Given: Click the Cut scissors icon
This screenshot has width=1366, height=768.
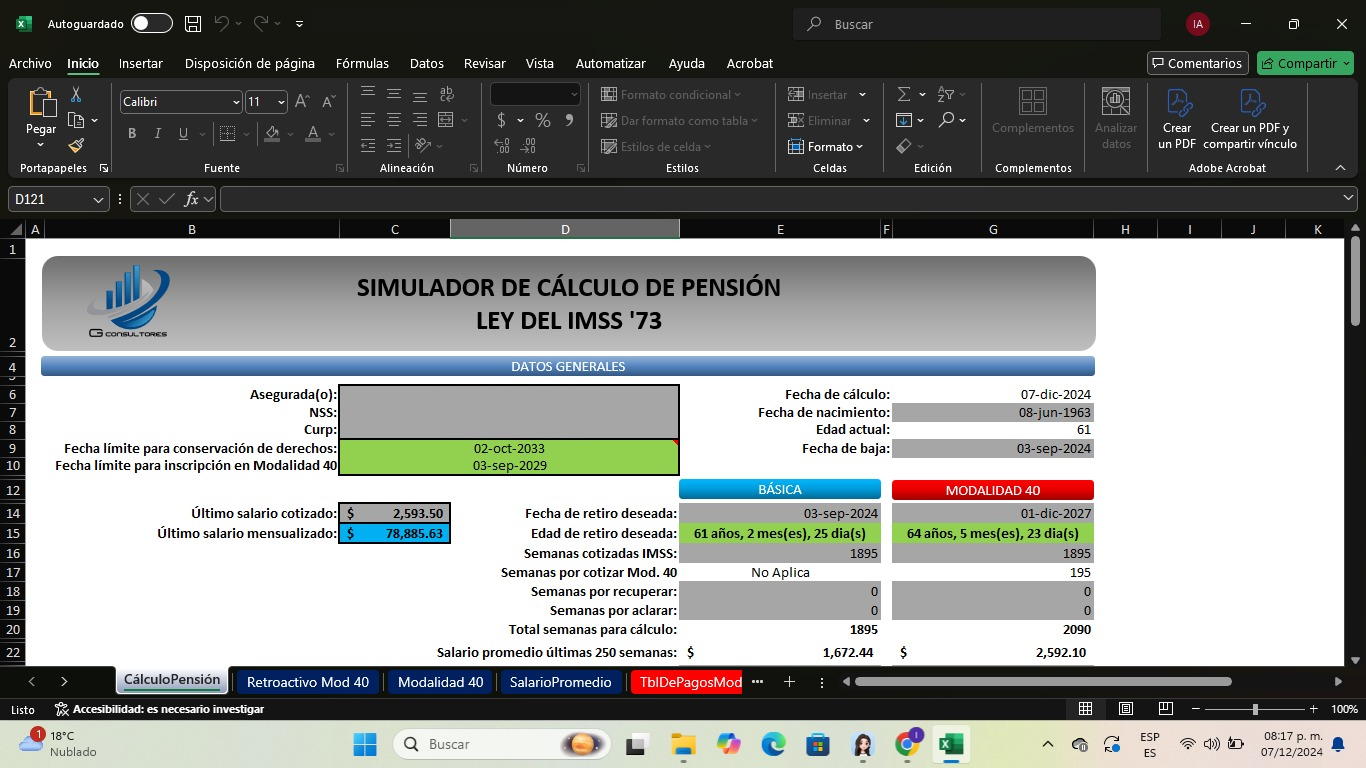Looking at the screenshot, I should [76, 95].
